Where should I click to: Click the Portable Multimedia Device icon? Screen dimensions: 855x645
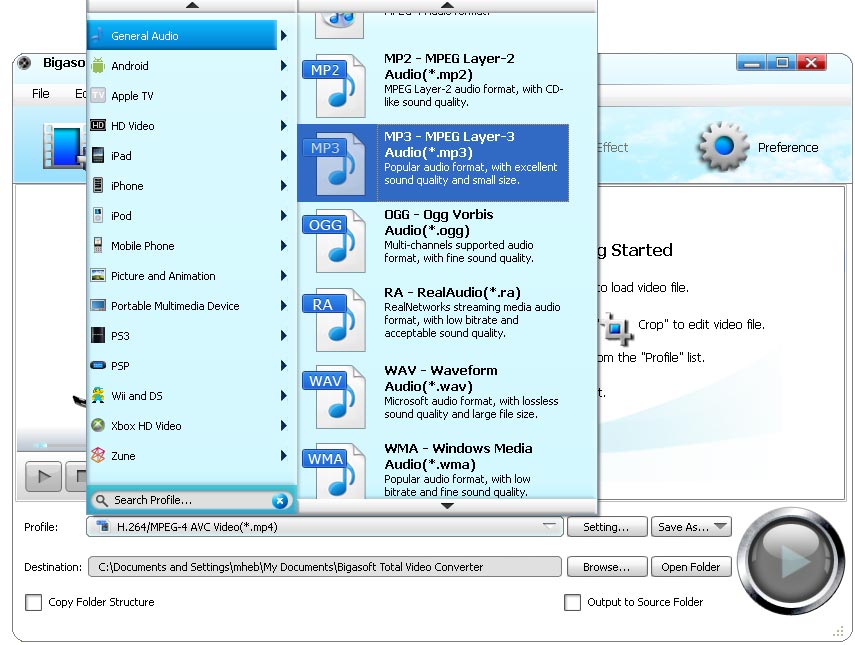pos(98,305)
